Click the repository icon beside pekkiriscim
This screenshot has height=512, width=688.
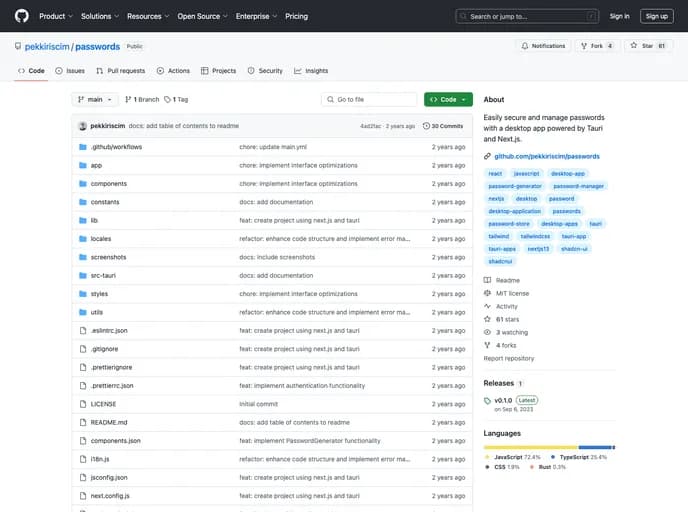click(x=18, y=46)
